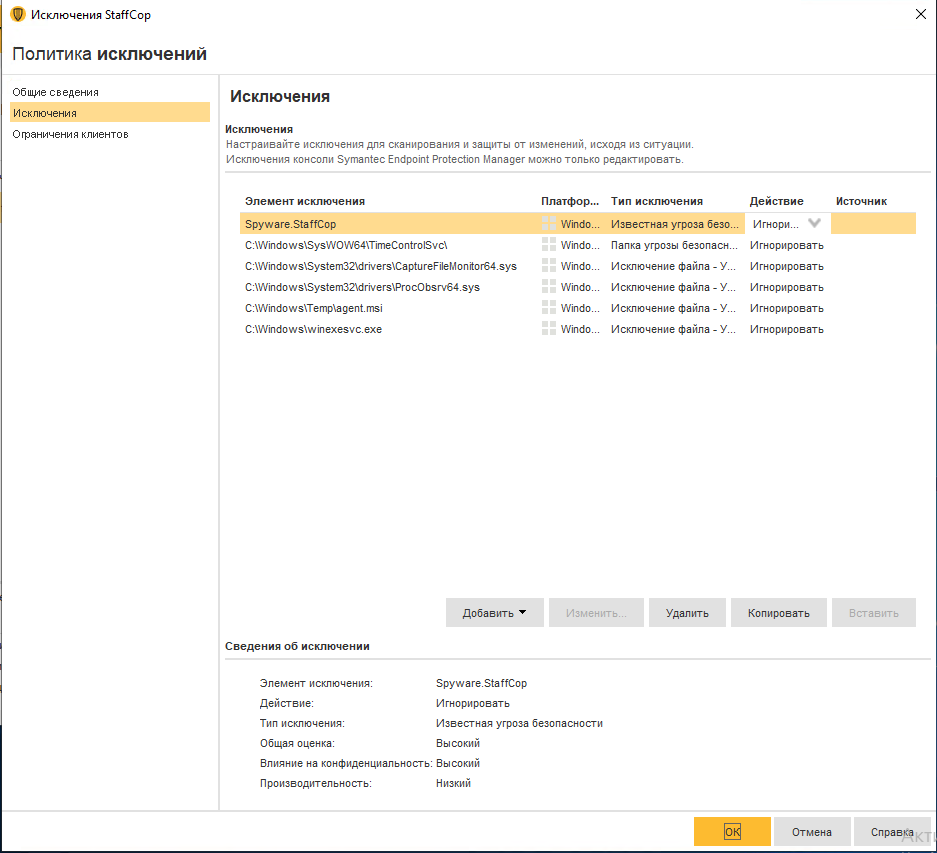The width and height of the screenshot is (937, 853).
Task: Click the Копировать button
Action: point(778,612)
